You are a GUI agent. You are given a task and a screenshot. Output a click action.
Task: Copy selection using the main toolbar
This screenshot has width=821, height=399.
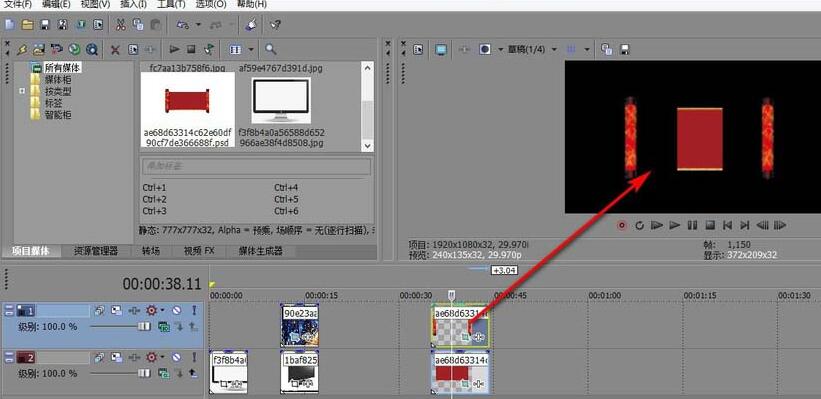[138, 25]
